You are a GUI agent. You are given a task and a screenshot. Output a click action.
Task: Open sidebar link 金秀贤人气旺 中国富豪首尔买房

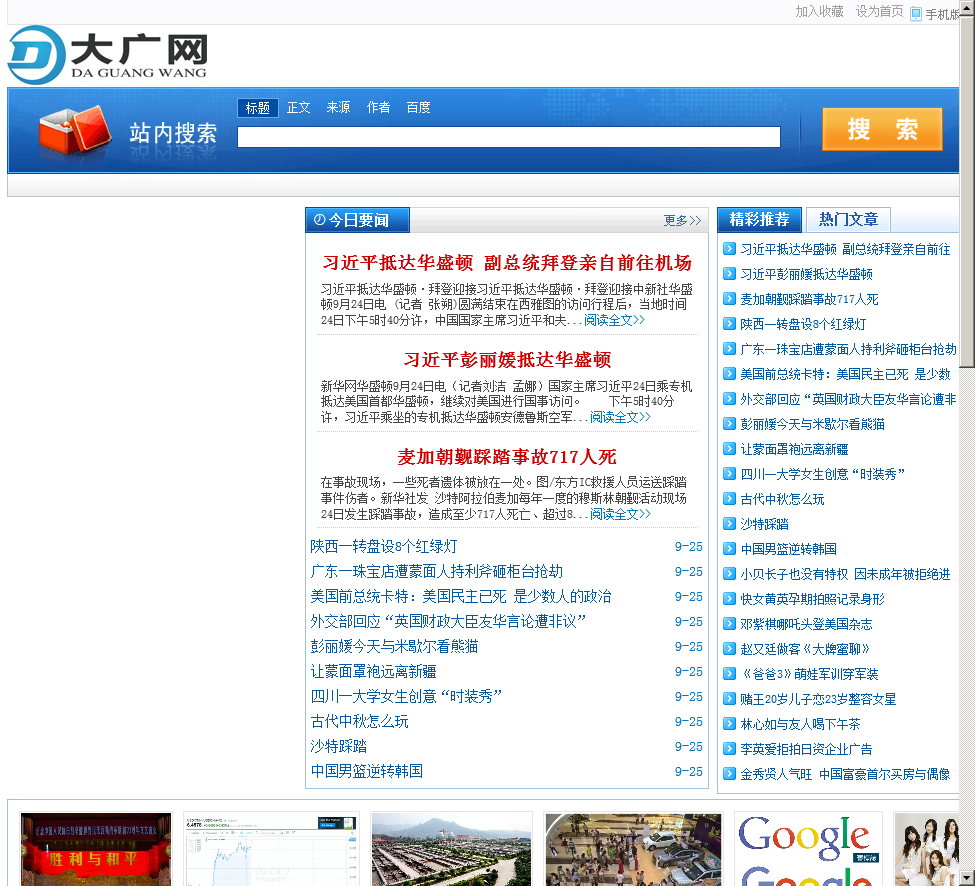(x=845, y=774)
